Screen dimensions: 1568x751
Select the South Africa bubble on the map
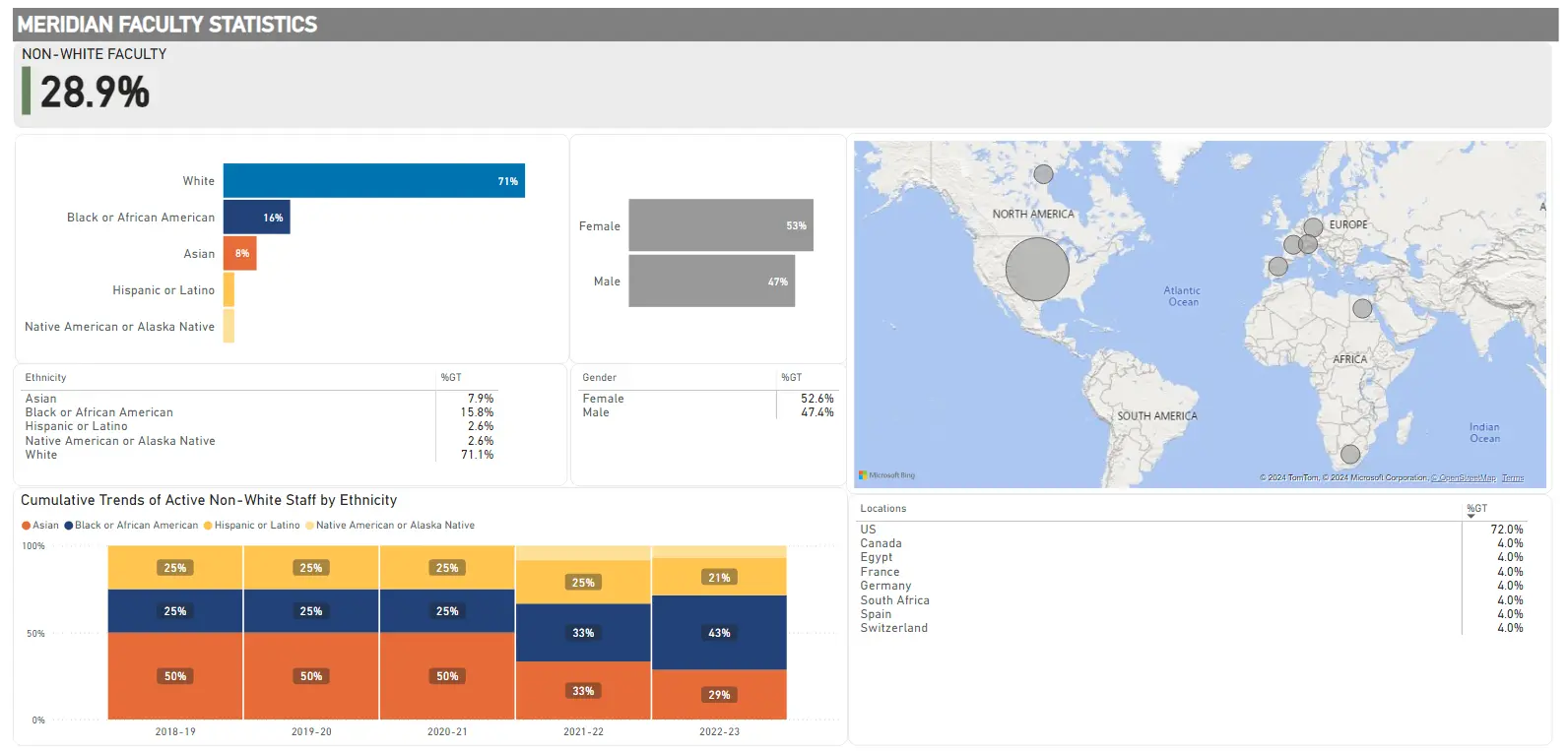pos(1350,454)
